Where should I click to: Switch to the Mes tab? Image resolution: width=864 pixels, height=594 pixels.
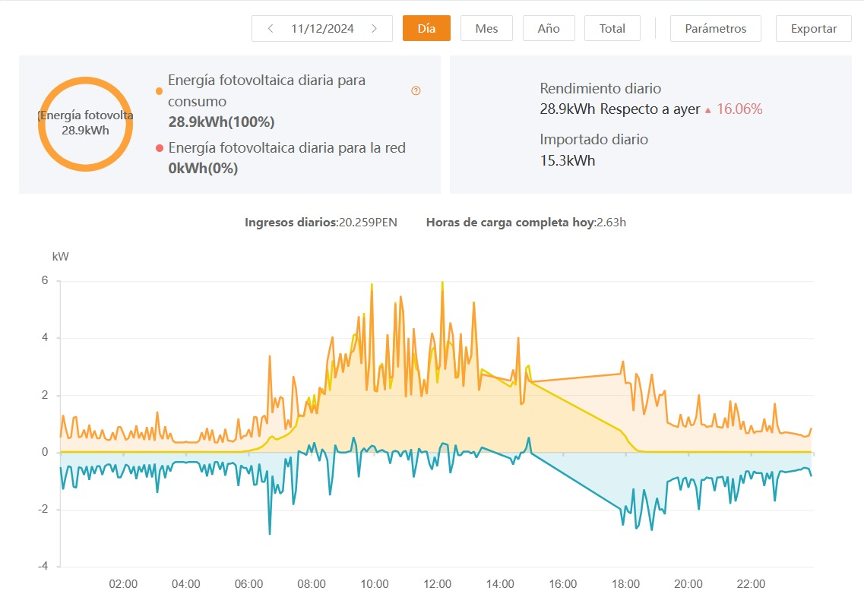487,29
